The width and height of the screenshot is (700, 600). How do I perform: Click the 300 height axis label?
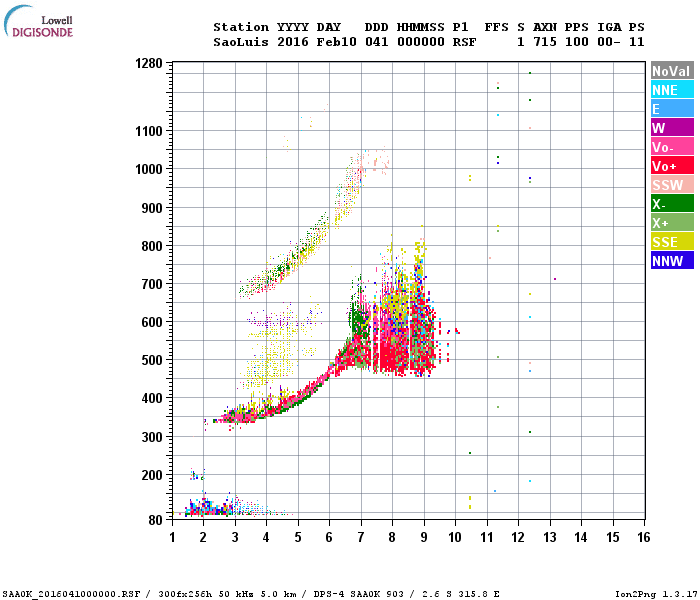[152, 437]
